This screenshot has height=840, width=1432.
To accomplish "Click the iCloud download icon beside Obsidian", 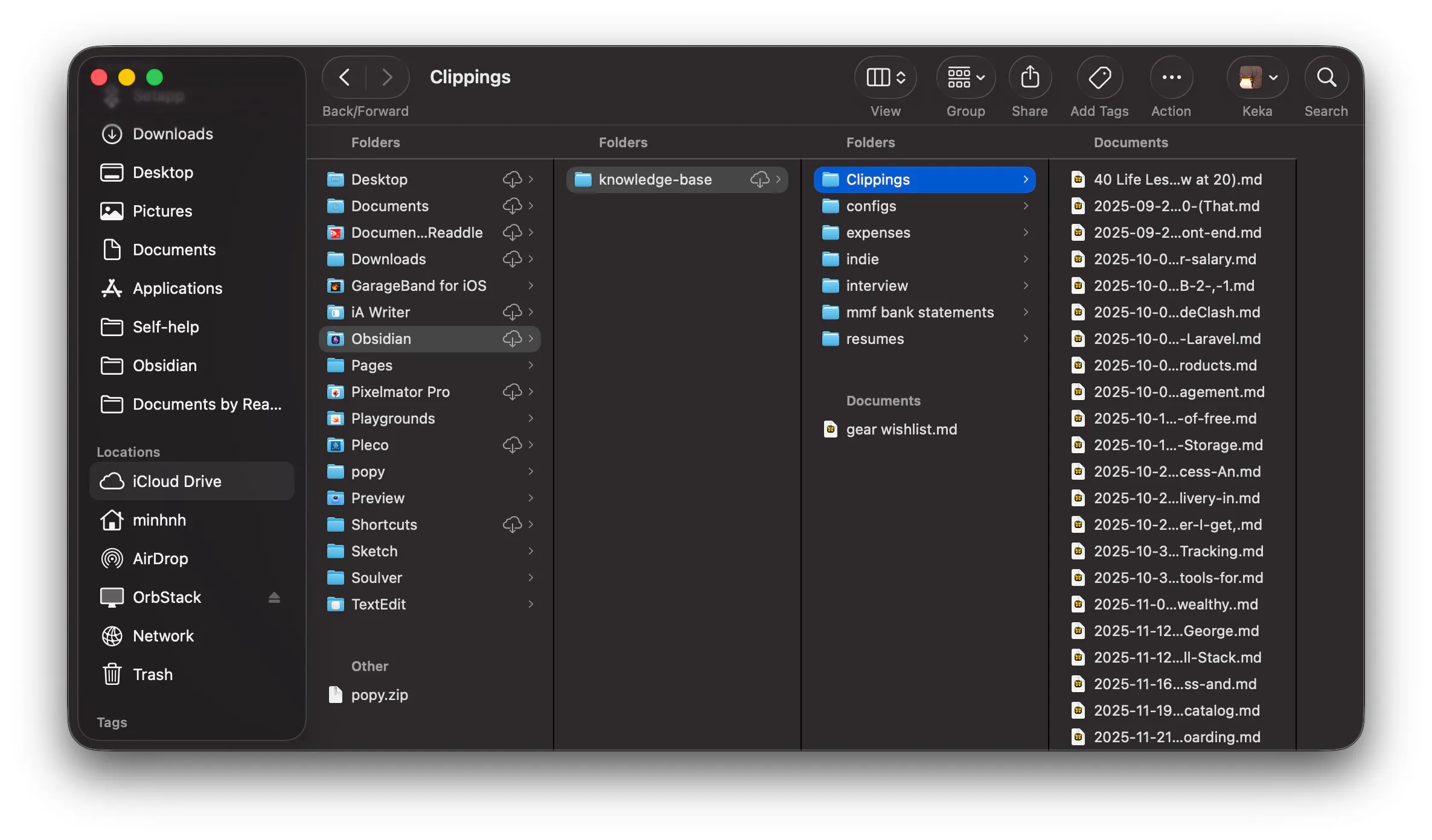I will [514, 339].
